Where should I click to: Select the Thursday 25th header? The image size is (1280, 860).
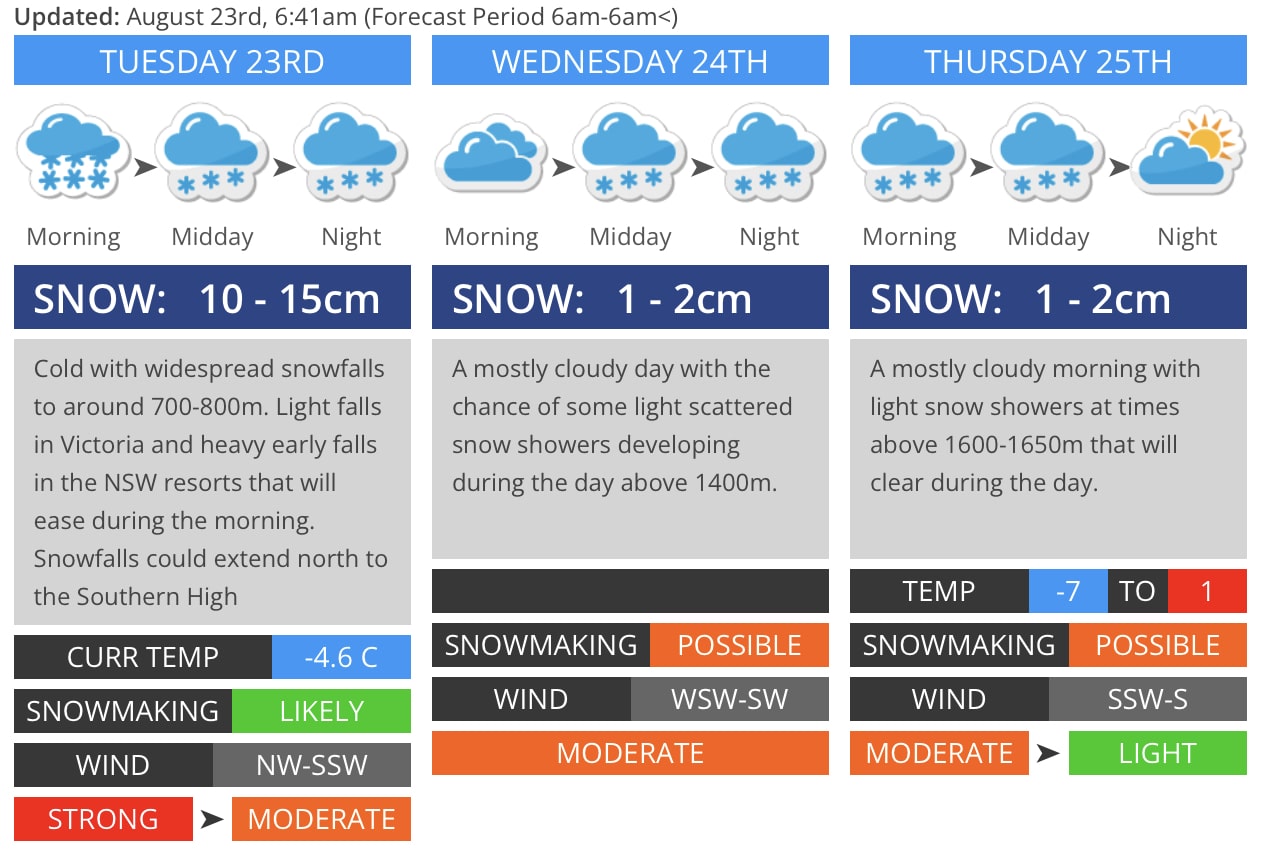pos(1048,61)
